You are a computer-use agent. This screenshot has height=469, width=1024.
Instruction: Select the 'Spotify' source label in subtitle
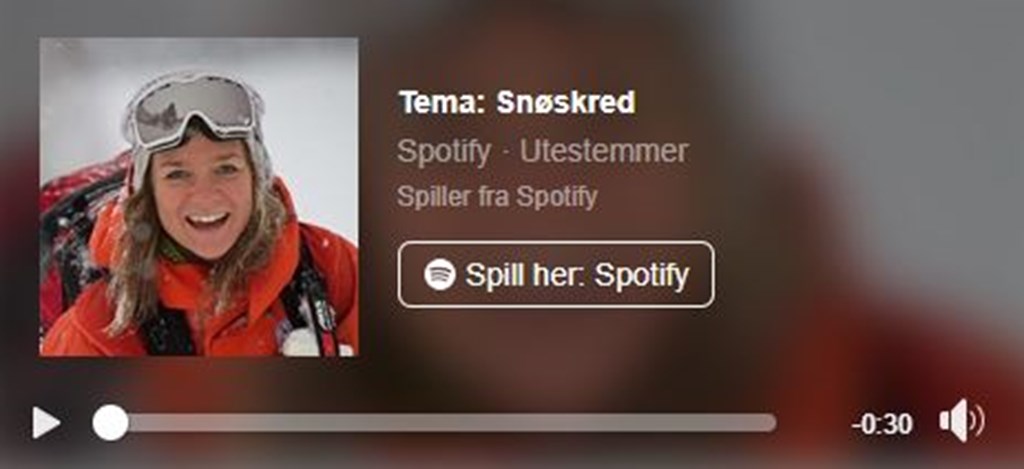click(444, 152)
